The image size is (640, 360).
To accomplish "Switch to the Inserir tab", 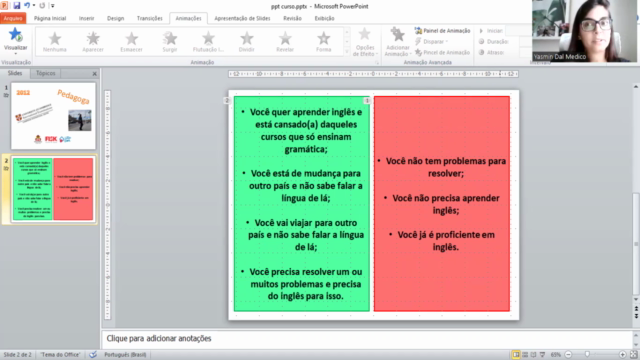I will coord(87,18).
